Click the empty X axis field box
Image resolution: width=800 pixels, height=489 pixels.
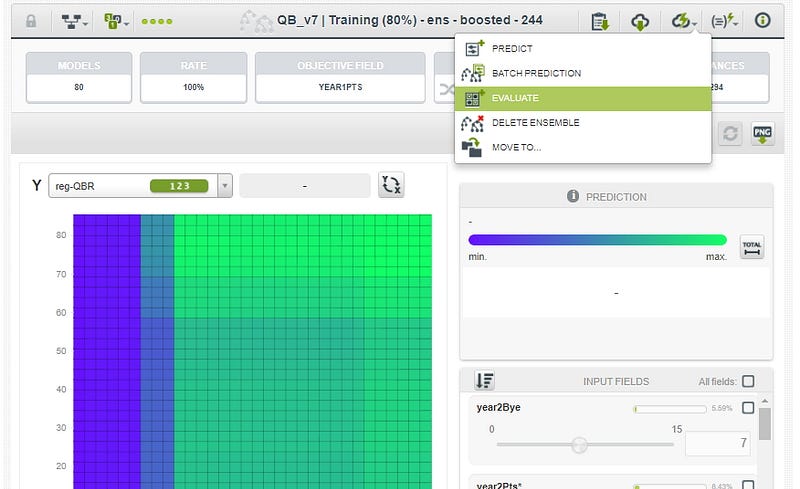(305, 186)
